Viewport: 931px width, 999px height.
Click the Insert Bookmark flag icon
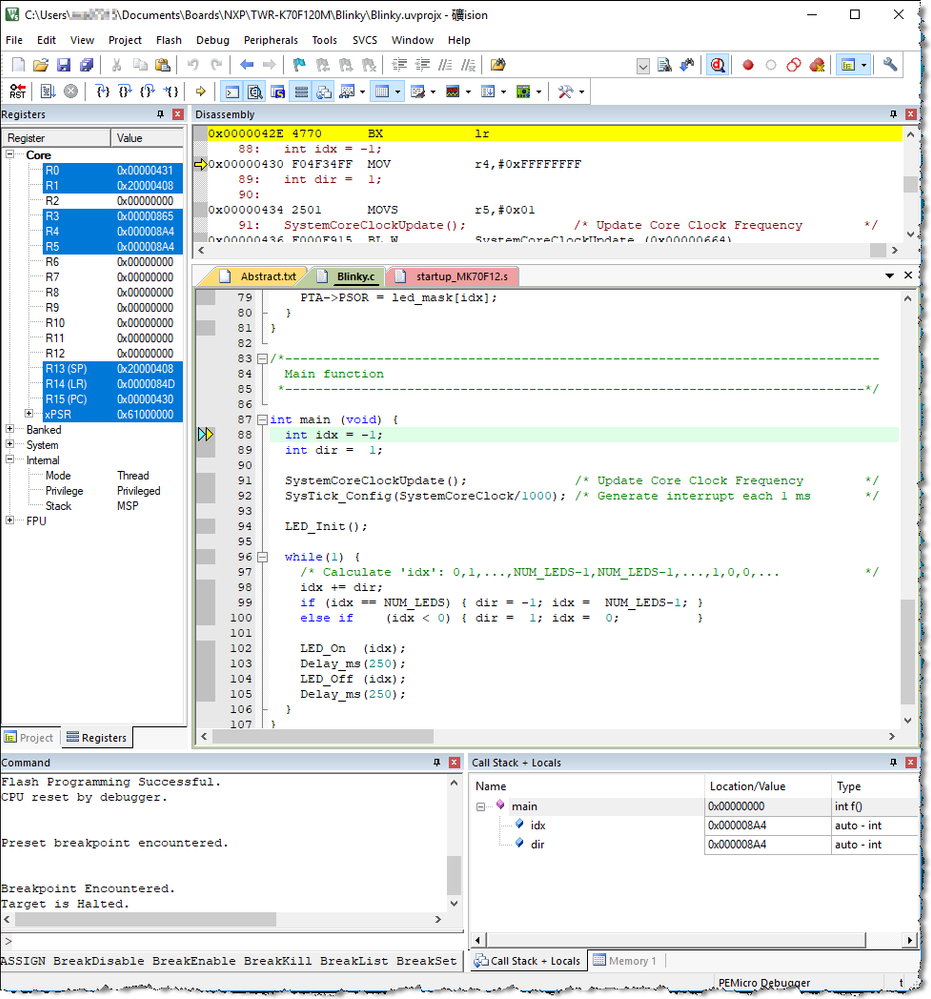coord(299,65)
